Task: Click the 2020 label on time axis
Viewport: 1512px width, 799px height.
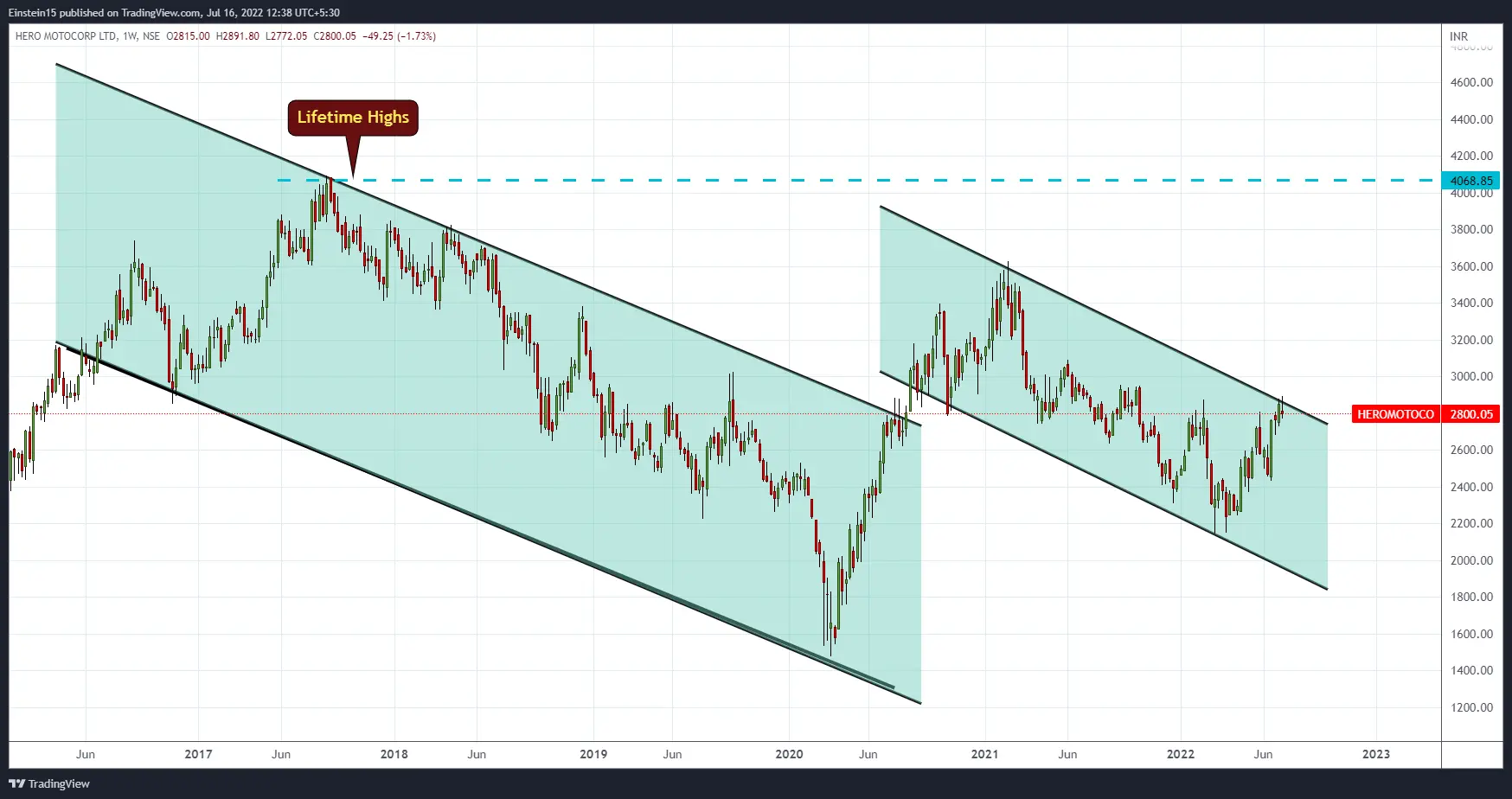Action: tap(789, 754)
